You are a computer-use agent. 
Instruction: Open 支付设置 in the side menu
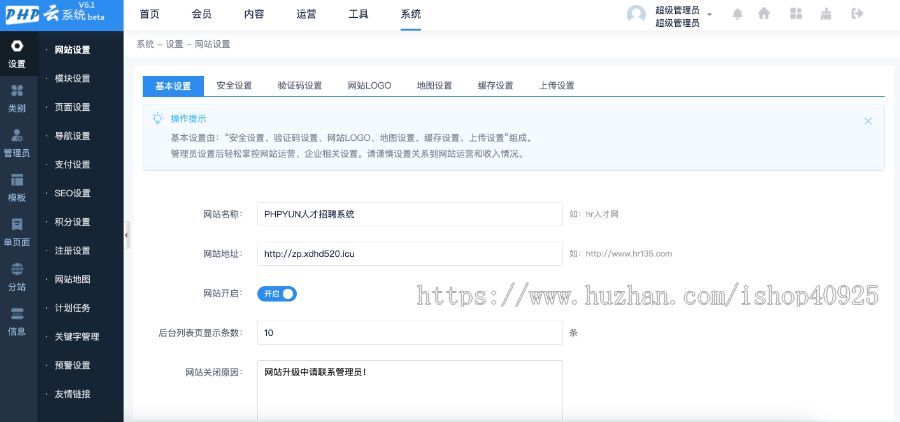72,164
